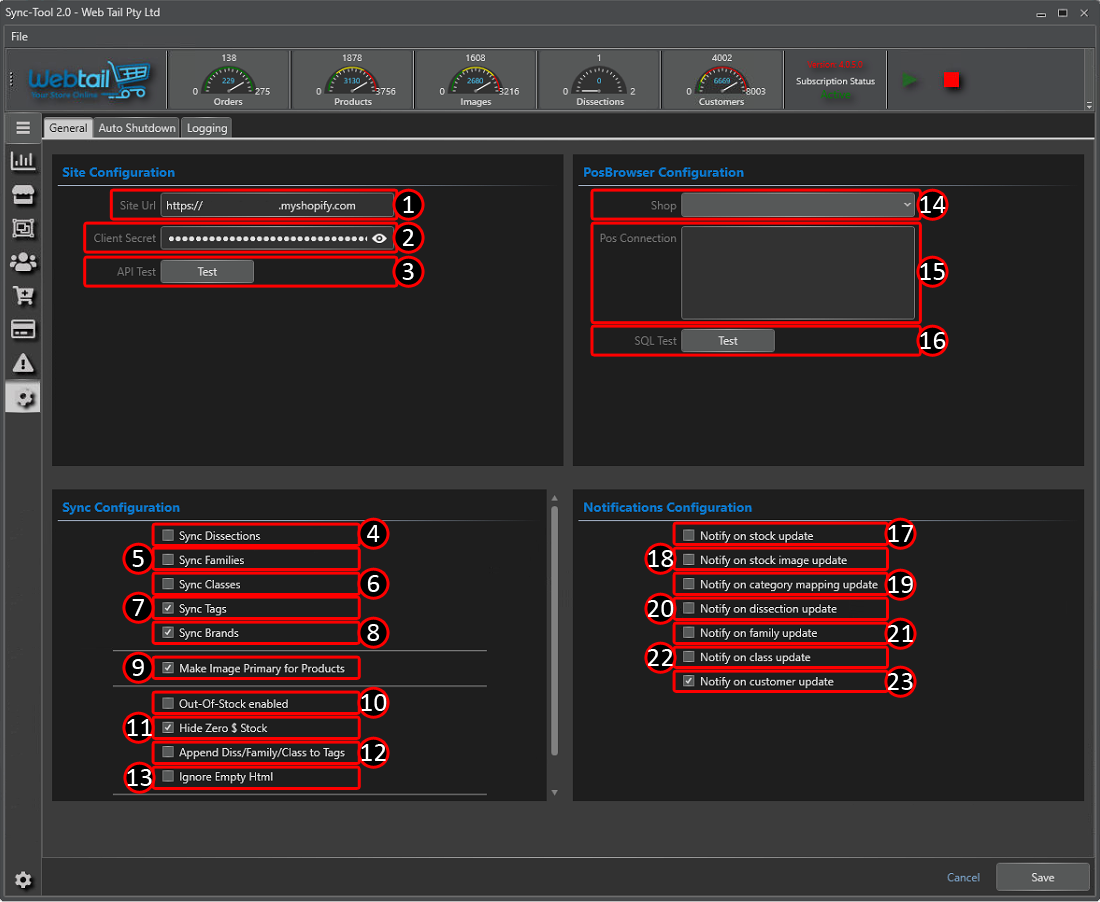Open the credit card payments icon
Viewport: 1100px width, 902px height.
click(22, 329)
